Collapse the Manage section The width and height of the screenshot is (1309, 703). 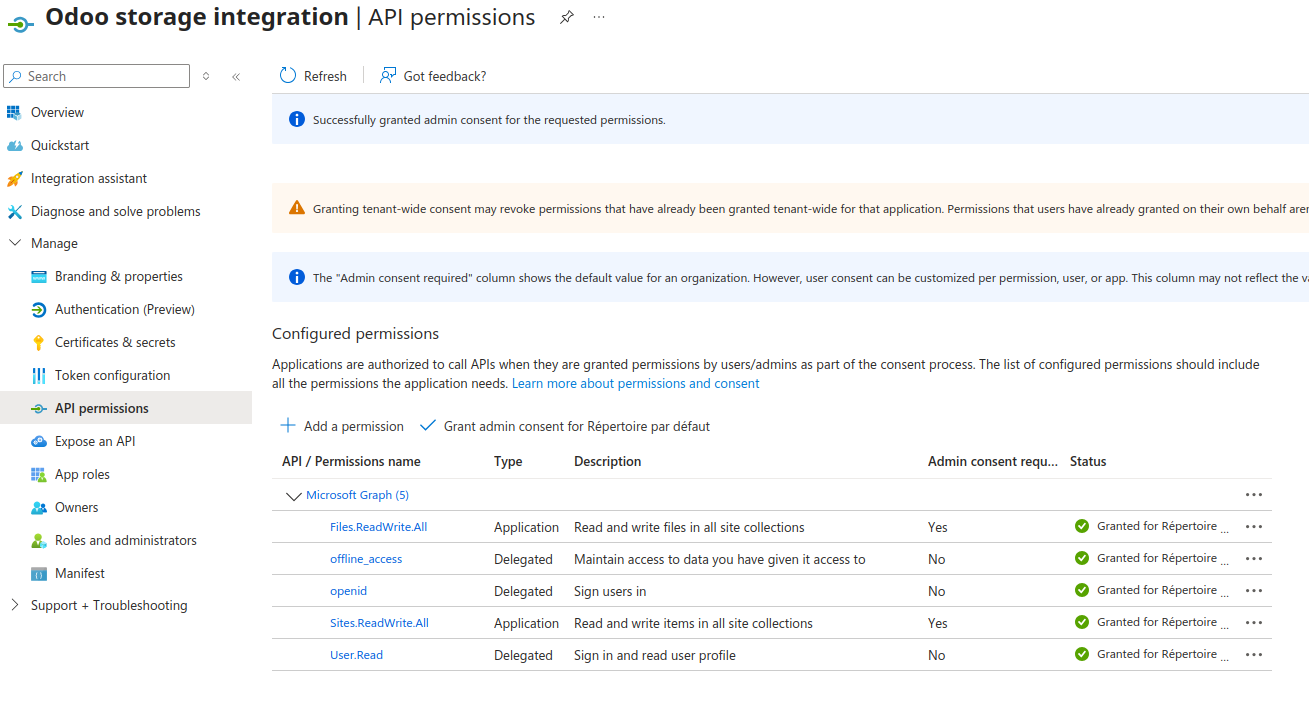(x=14, y=243)
